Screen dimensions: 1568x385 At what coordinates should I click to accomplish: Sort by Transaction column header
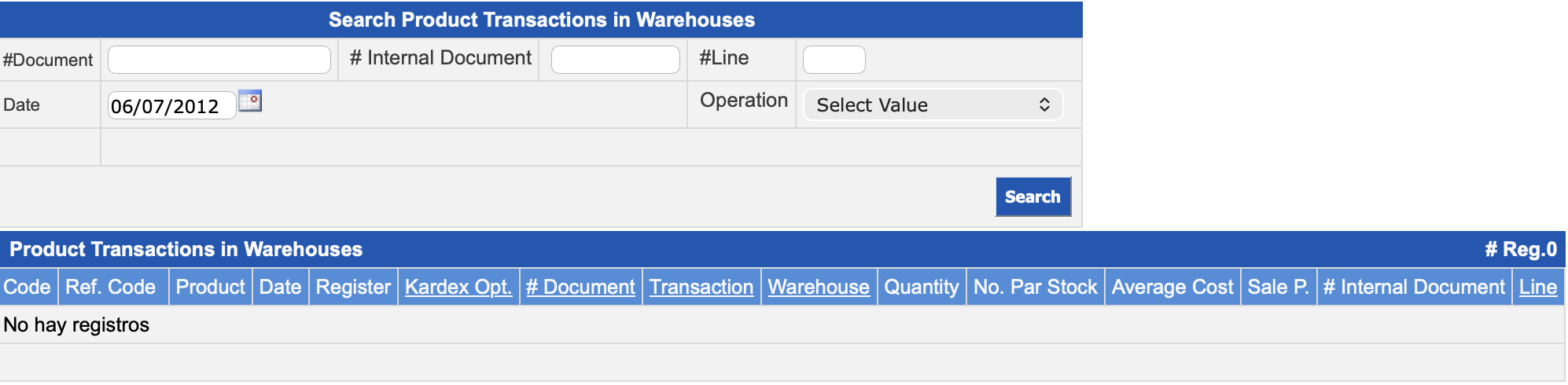pyautogui.click(x=701, y=288)
